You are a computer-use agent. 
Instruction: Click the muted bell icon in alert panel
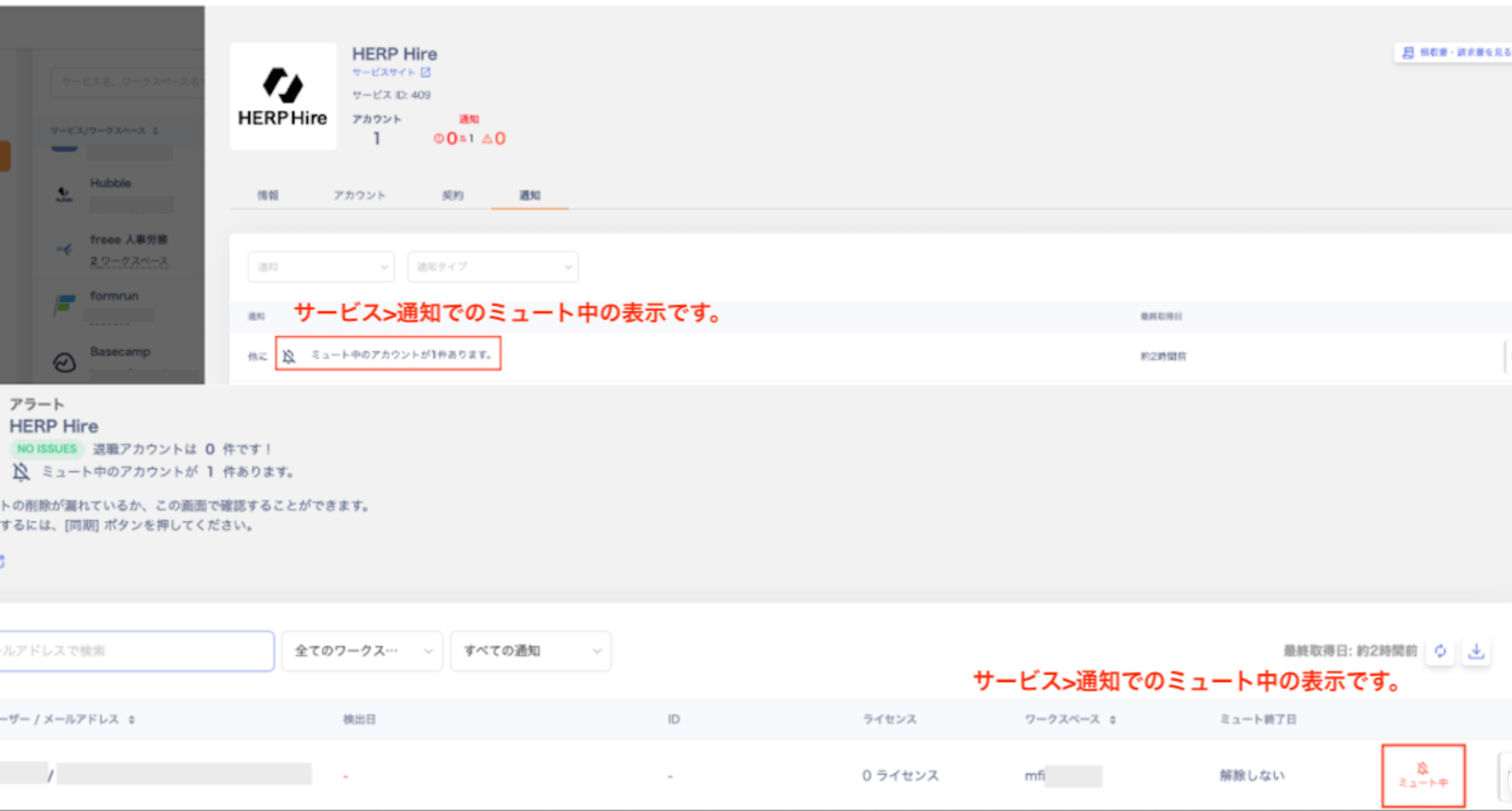click(x=21, y=472)
